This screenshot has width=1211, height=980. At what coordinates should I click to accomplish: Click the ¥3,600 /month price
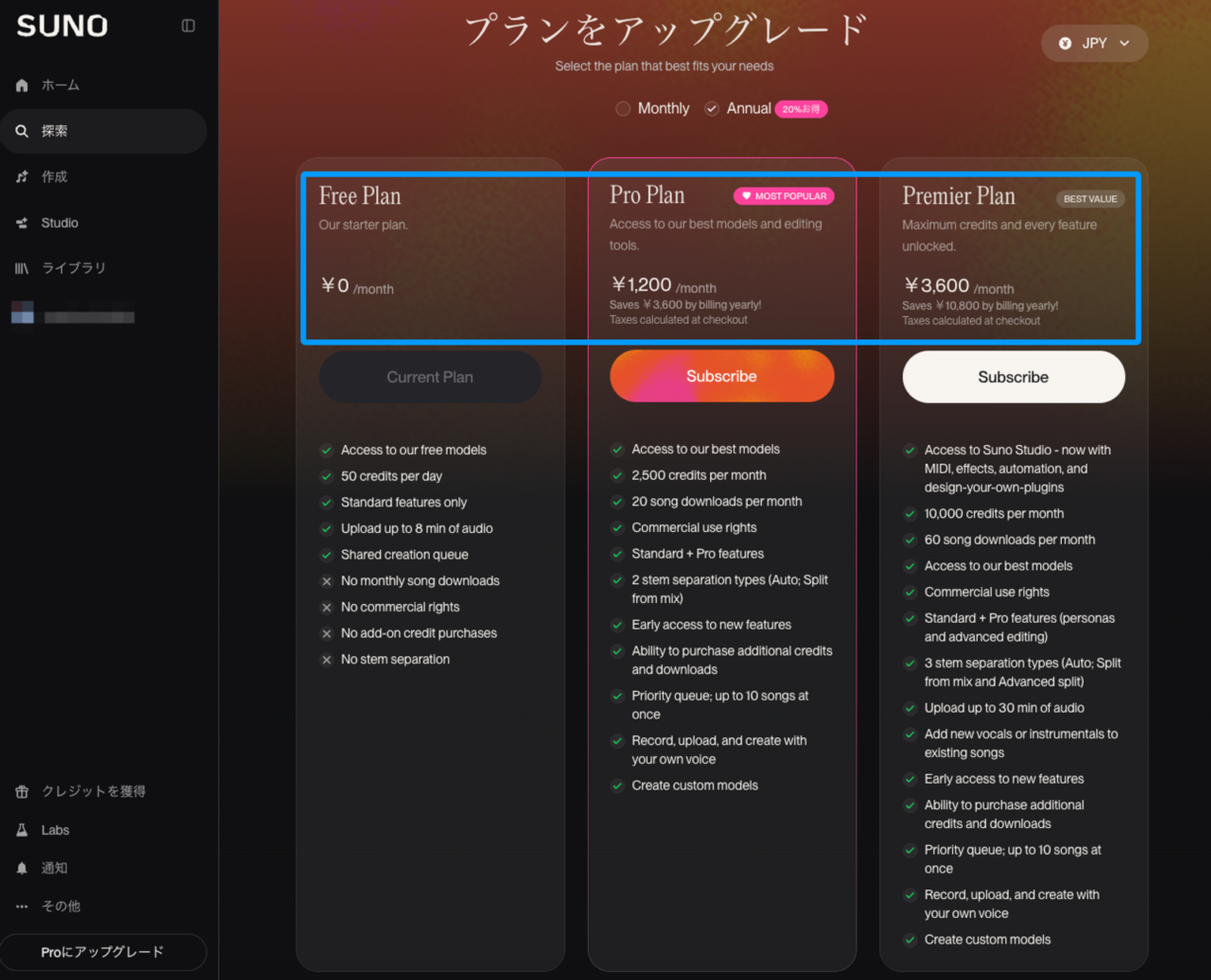(x=959, y=286)
